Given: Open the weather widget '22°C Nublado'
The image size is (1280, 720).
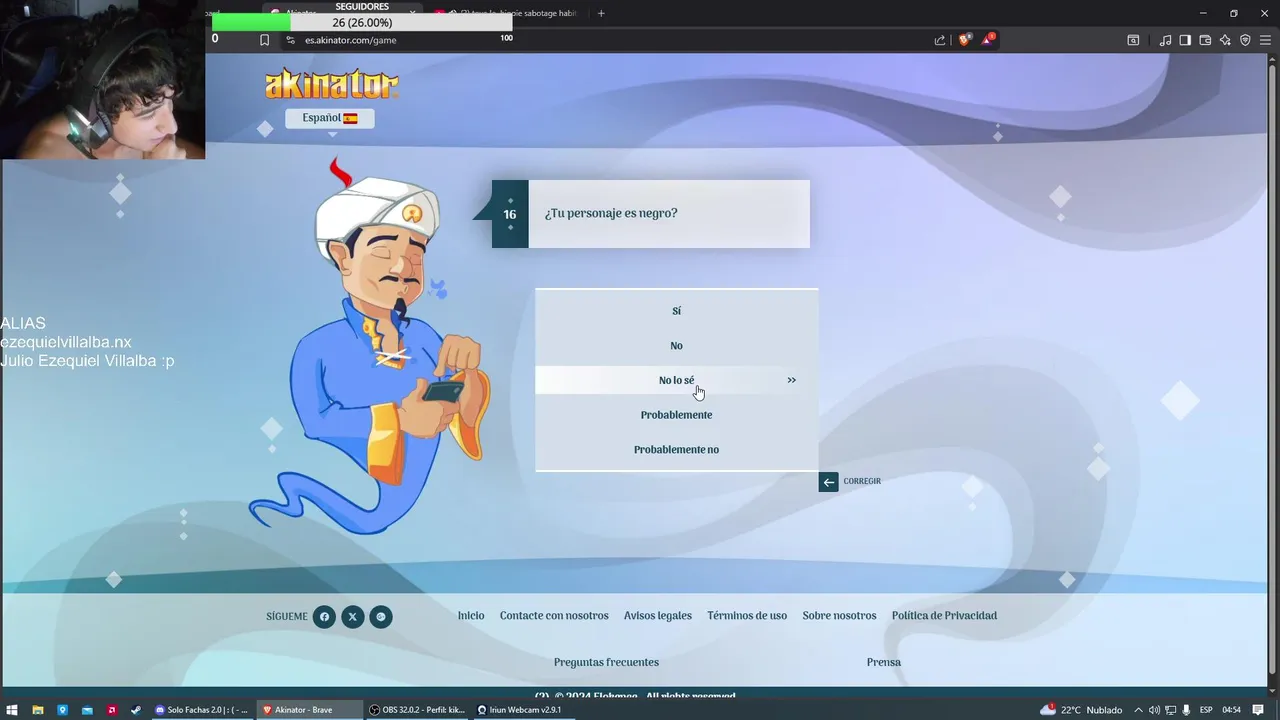Looking at the screenshot, I should tap(1081, 710).
